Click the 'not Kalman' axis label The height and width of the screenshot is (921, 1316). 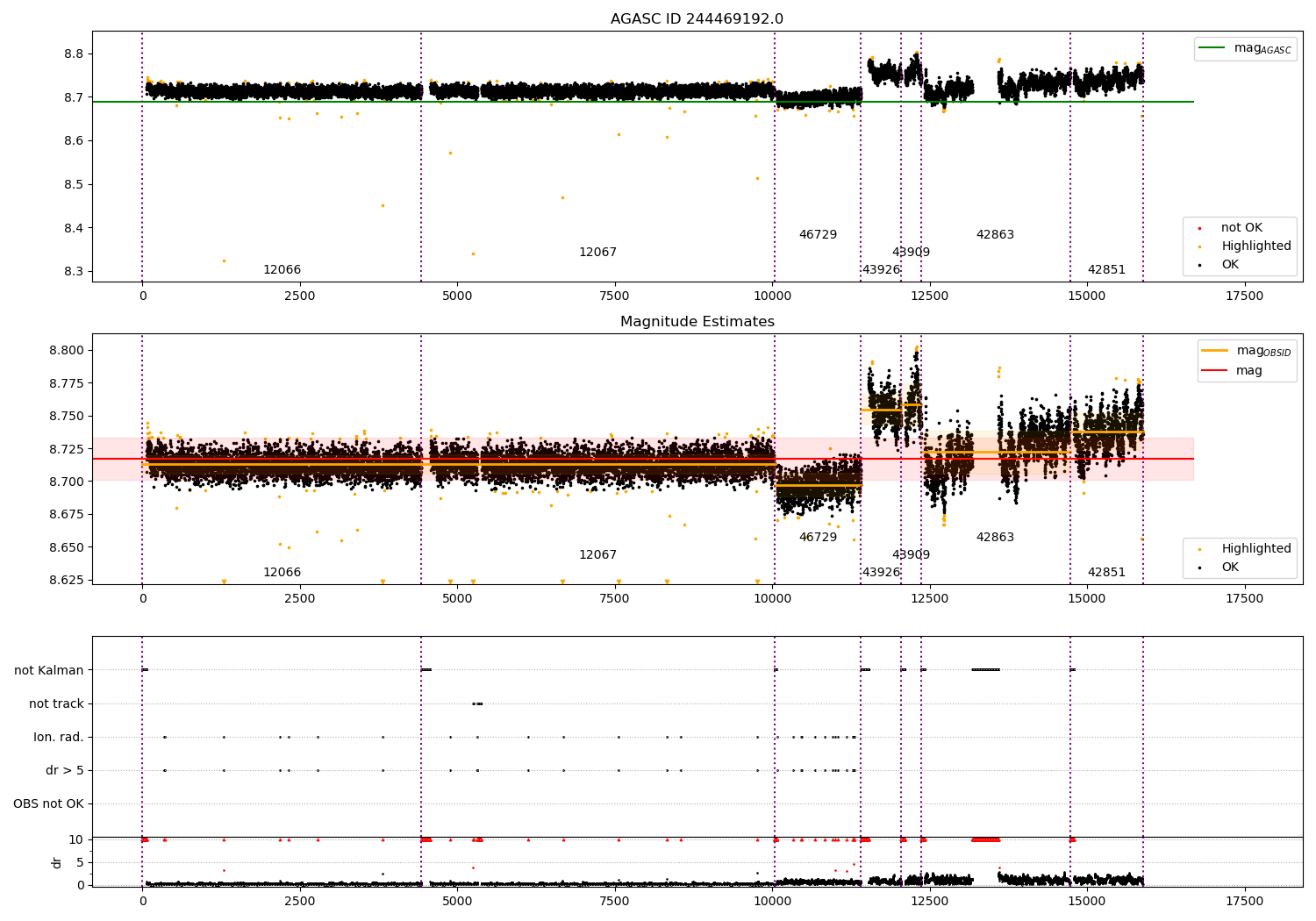click(x=49, y=671)
